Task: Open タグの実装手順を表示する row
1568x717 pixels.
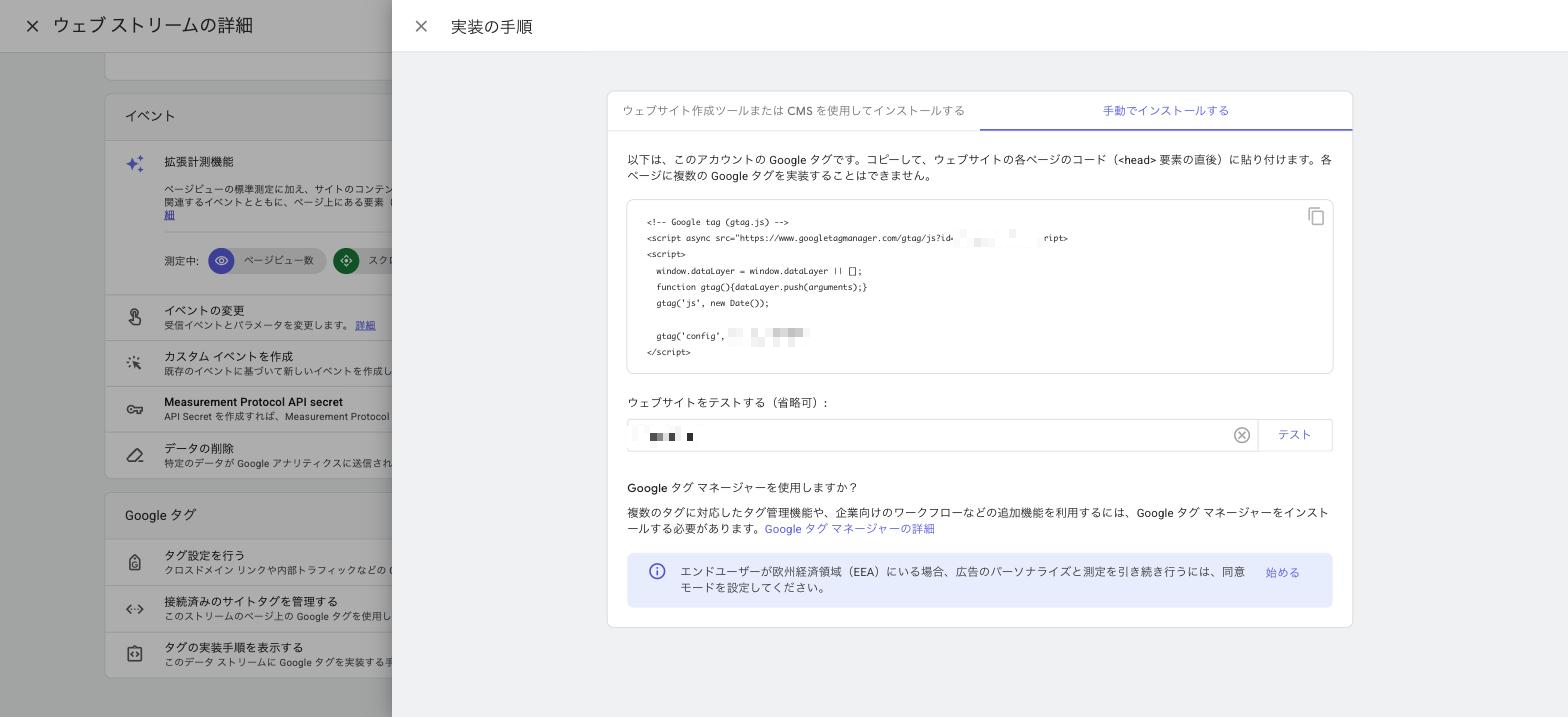Action: click(x=248, y=654)
